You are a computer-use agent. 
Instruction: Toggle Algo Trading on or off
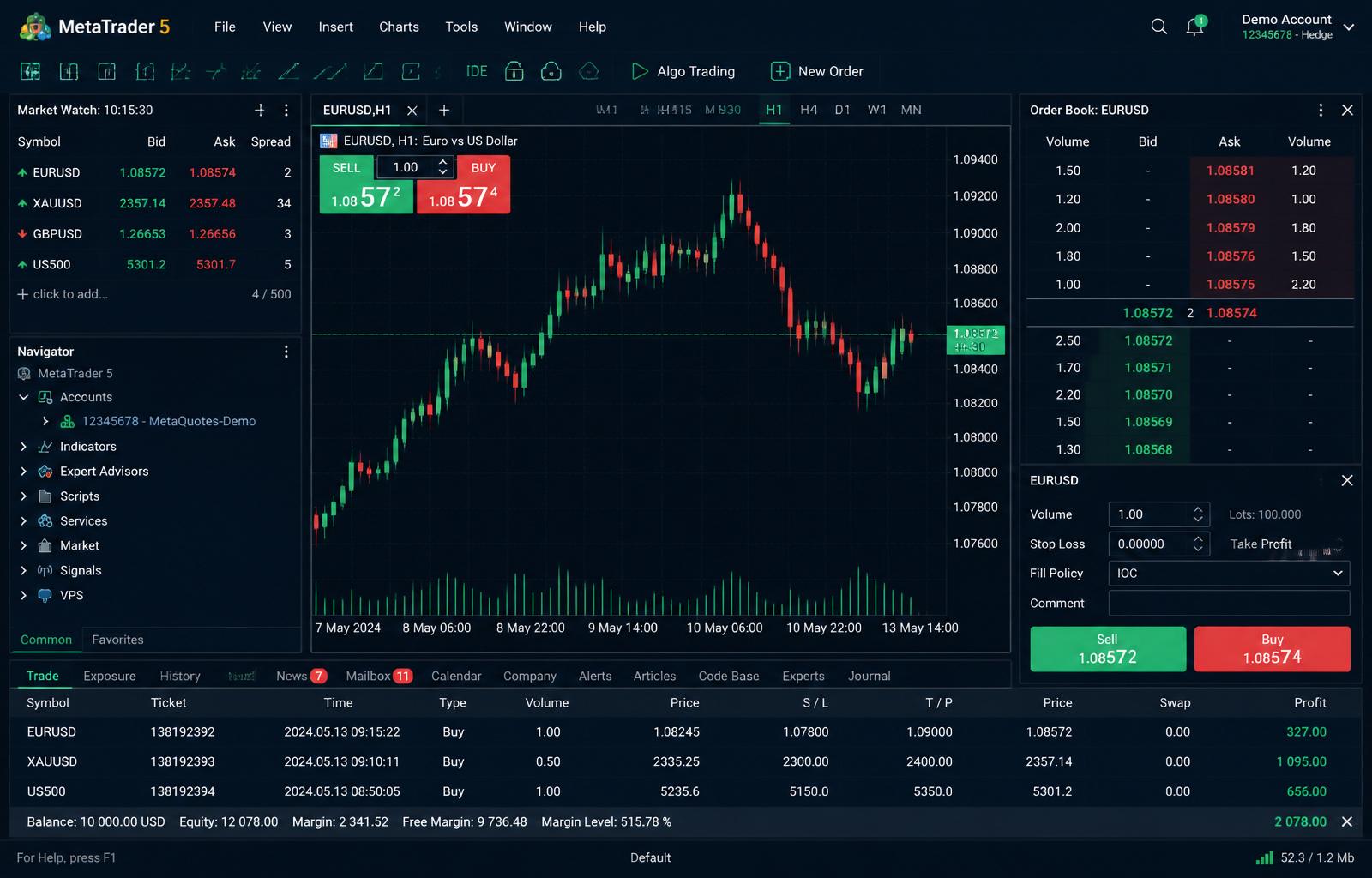(x=683, y=71)
